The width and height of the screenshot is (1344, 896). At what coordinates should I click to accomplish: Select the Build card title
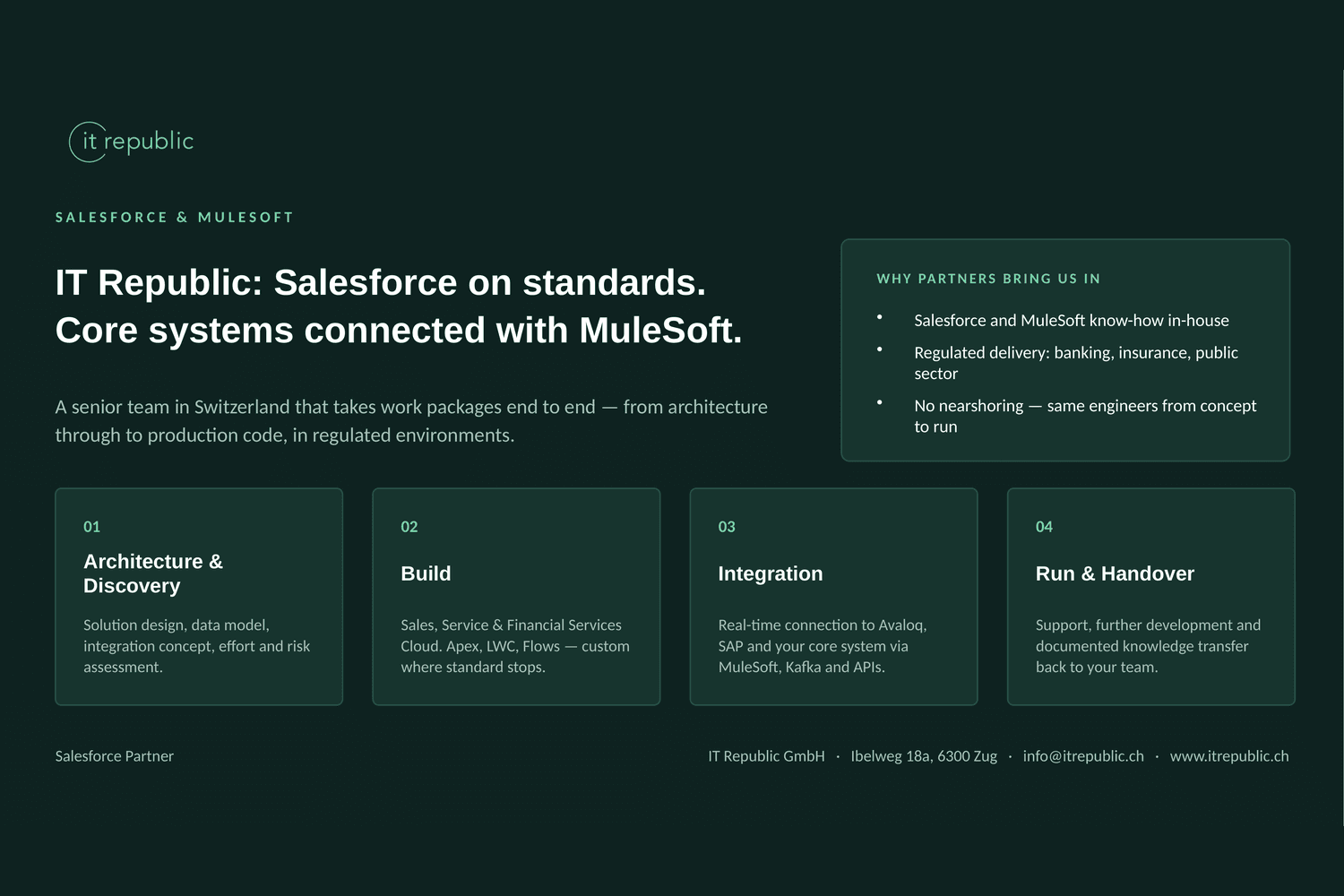point(426,573)
